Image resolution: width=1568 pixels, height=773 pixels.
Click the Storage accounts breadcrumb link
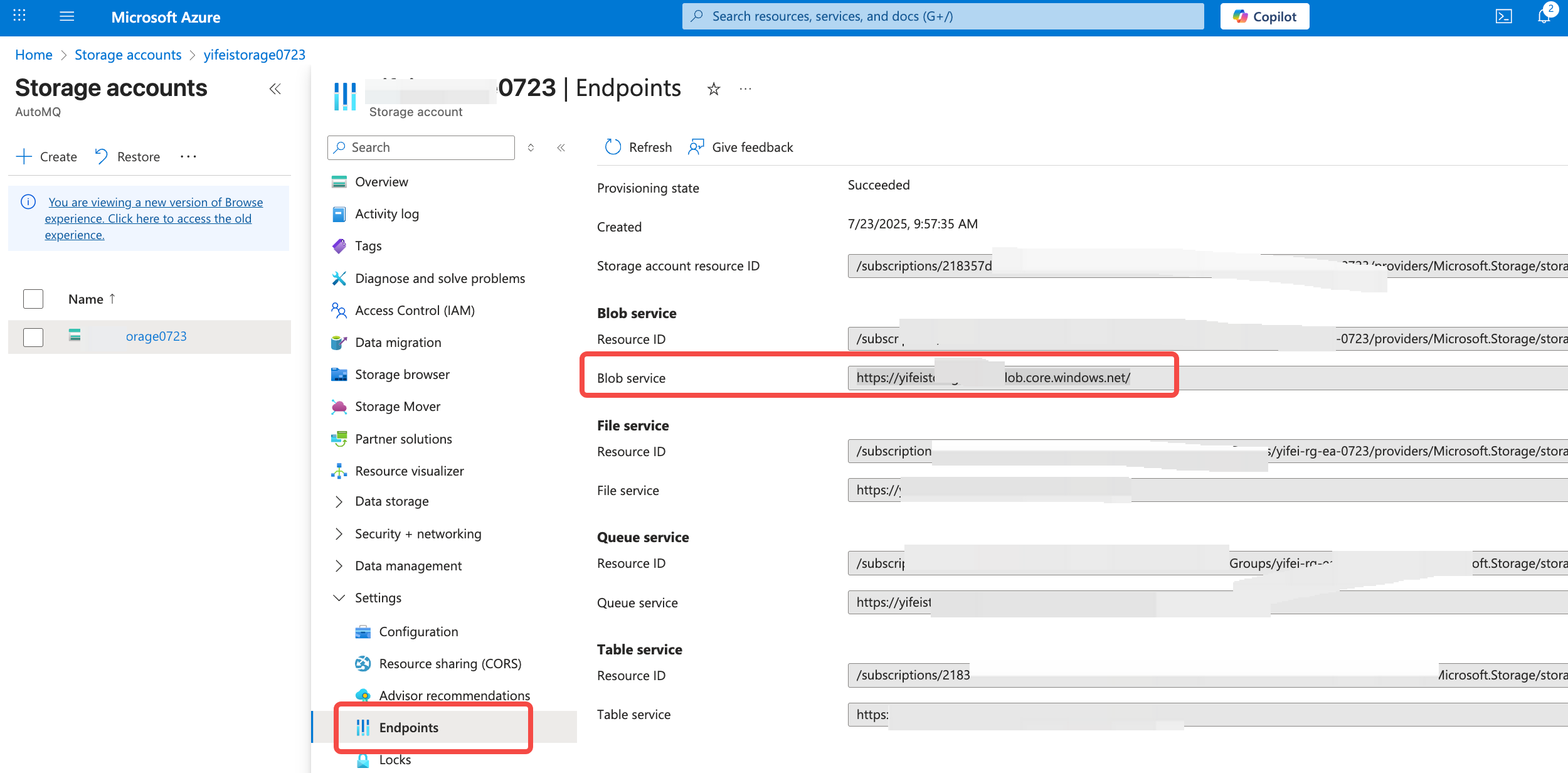pos(128,55)
